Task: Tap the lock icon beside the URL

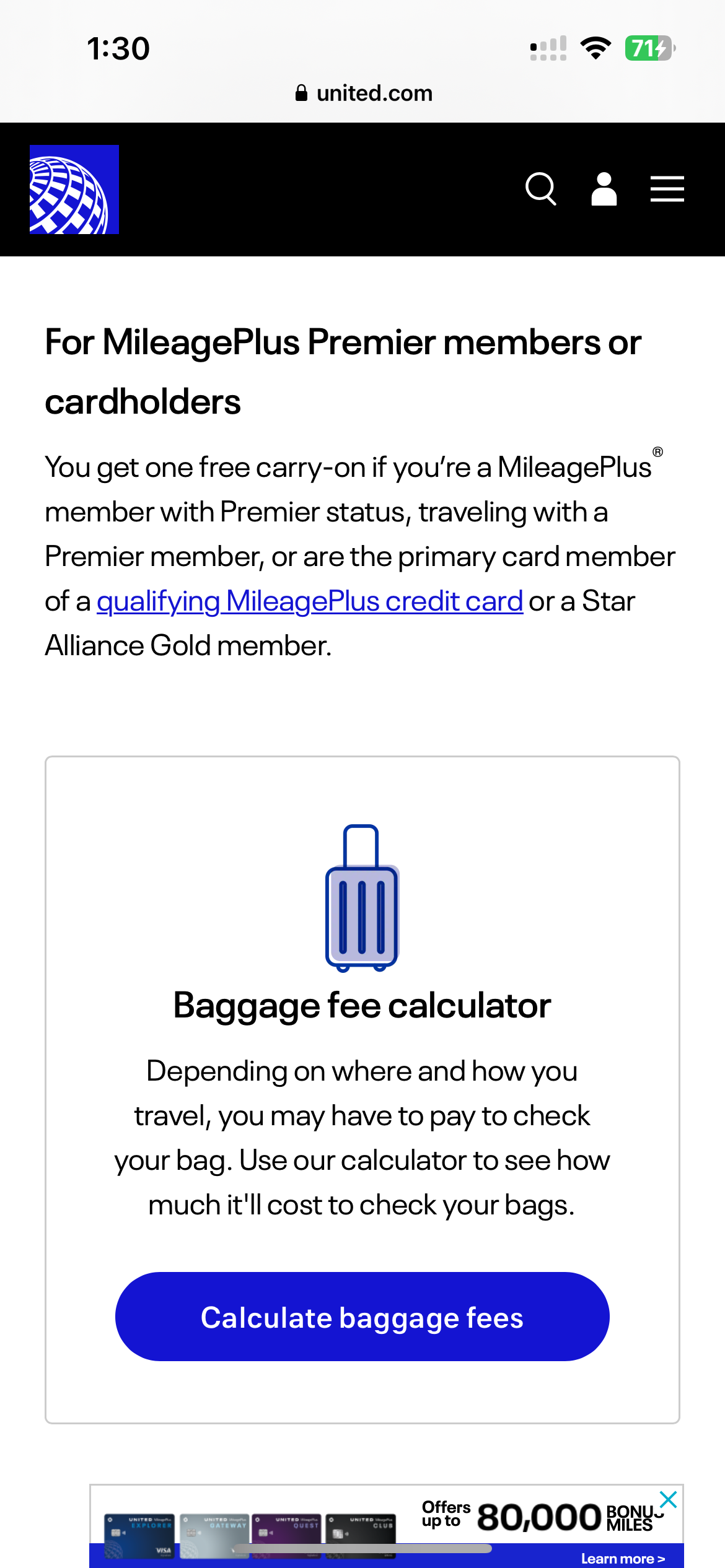Action: click(301, 94)
